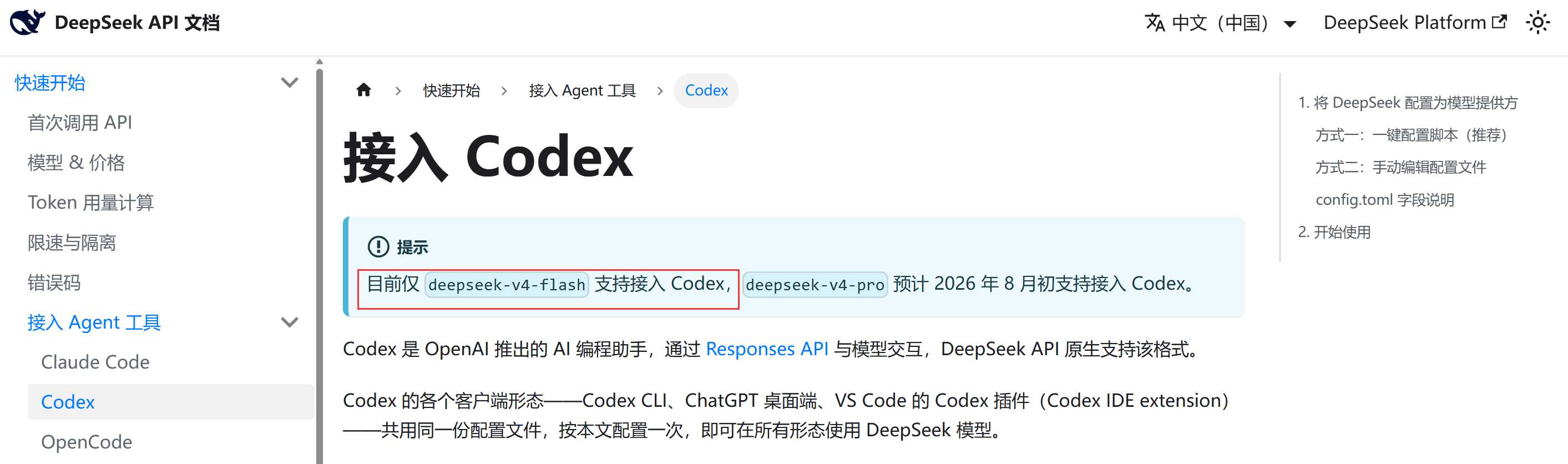Viewport: 1568px width, 464px height.
Task: Open Claude Code sidebar page
Action: pos(95,362)
